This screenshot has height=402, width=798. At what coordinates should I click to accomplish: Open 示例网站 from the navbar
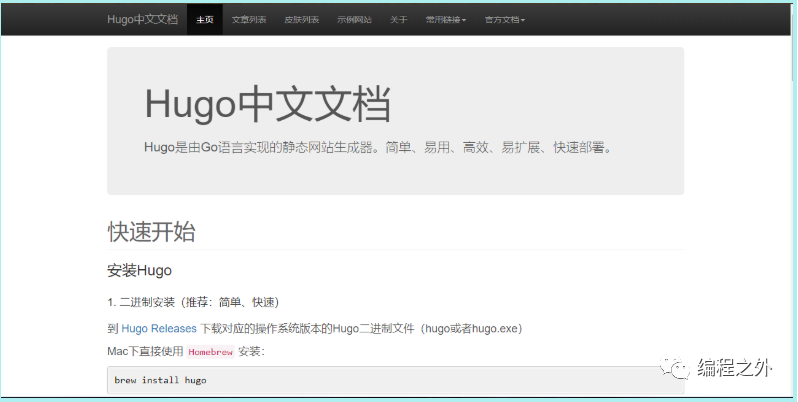(x=354, y=20)
